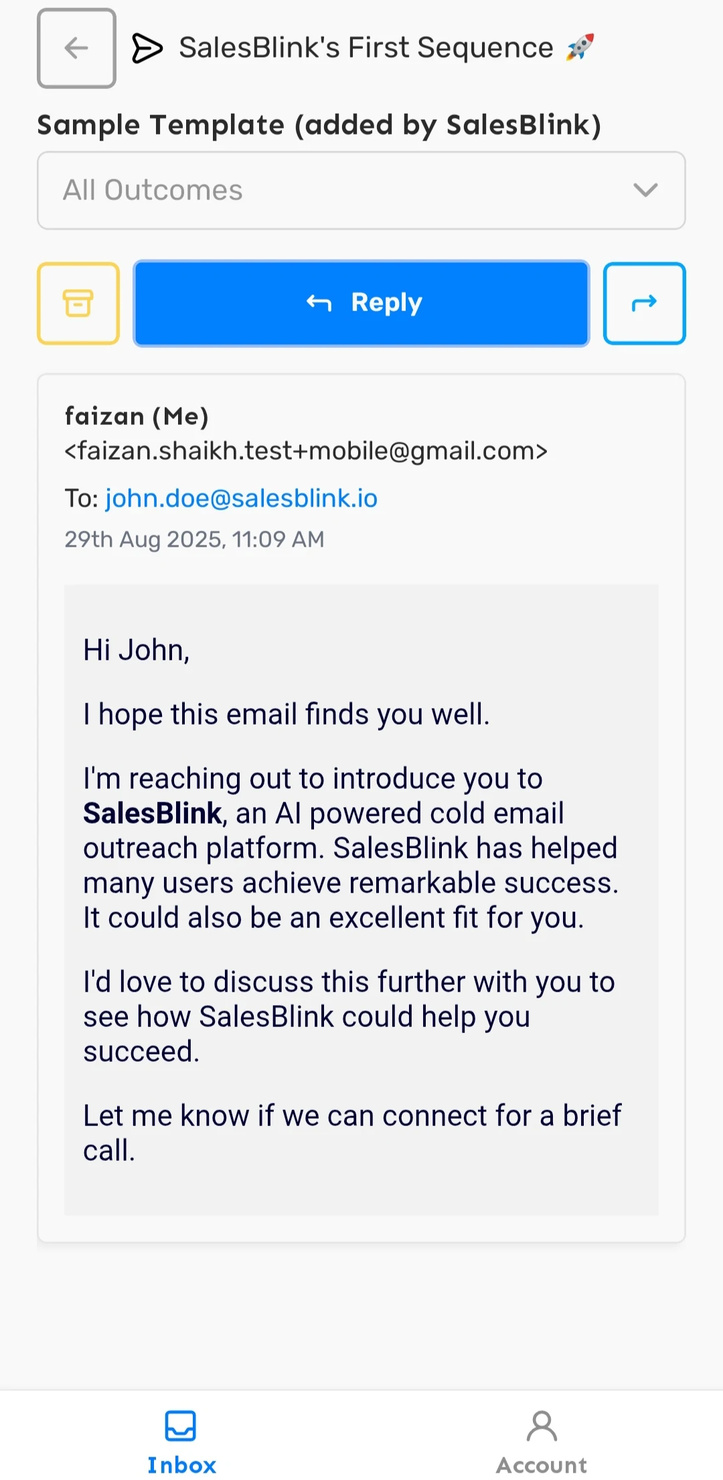This screenshot has width=723, height=1480.
Task: Tap the back arrow button
Action: pyautogui.click(x=77, y=48)
